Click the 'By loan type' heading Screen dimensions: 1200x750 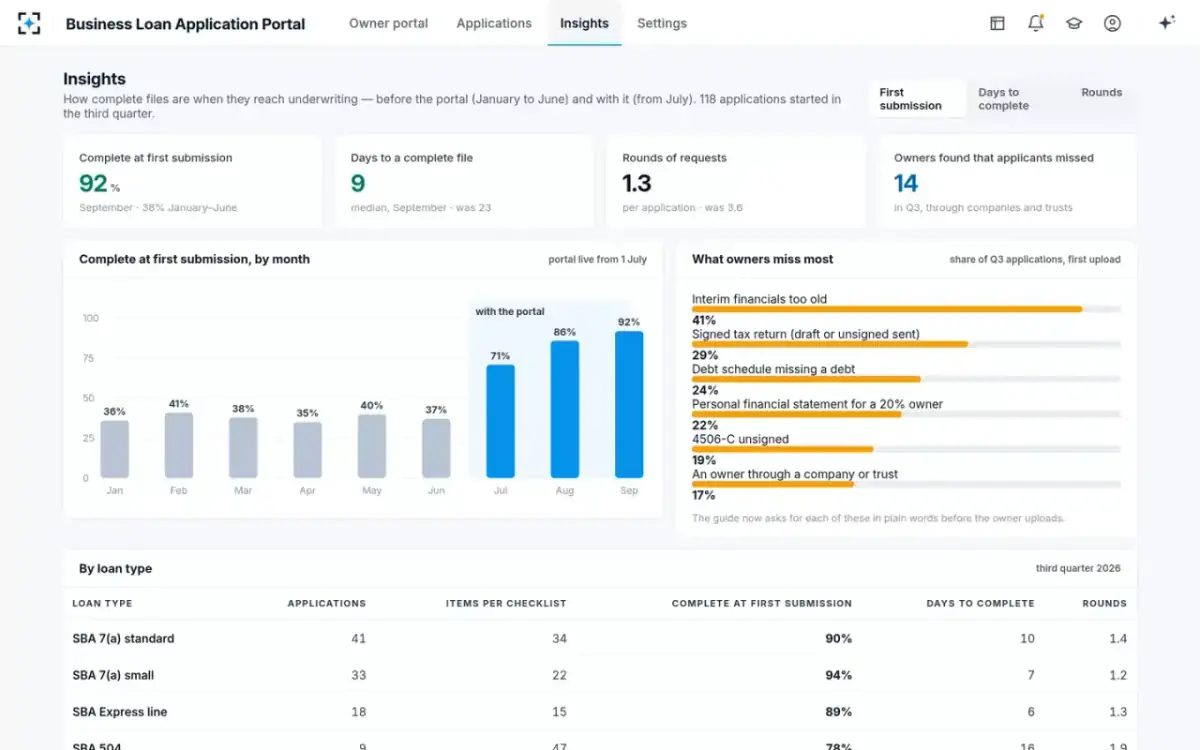(116, 568)
